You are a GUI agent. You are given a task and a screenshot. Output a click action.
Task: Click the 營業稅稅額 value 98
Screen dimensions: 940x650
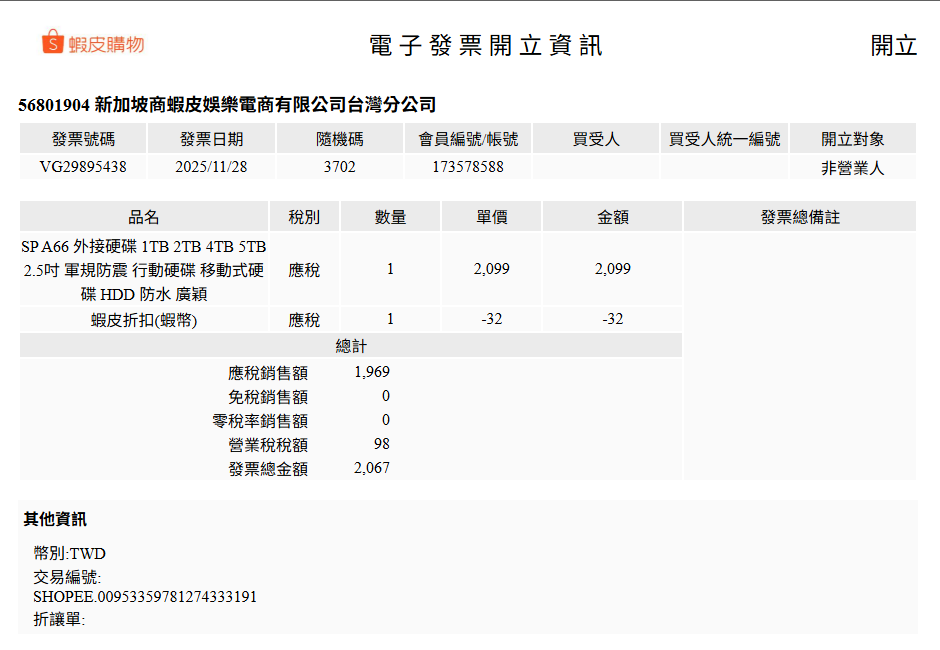coord(381,444)
